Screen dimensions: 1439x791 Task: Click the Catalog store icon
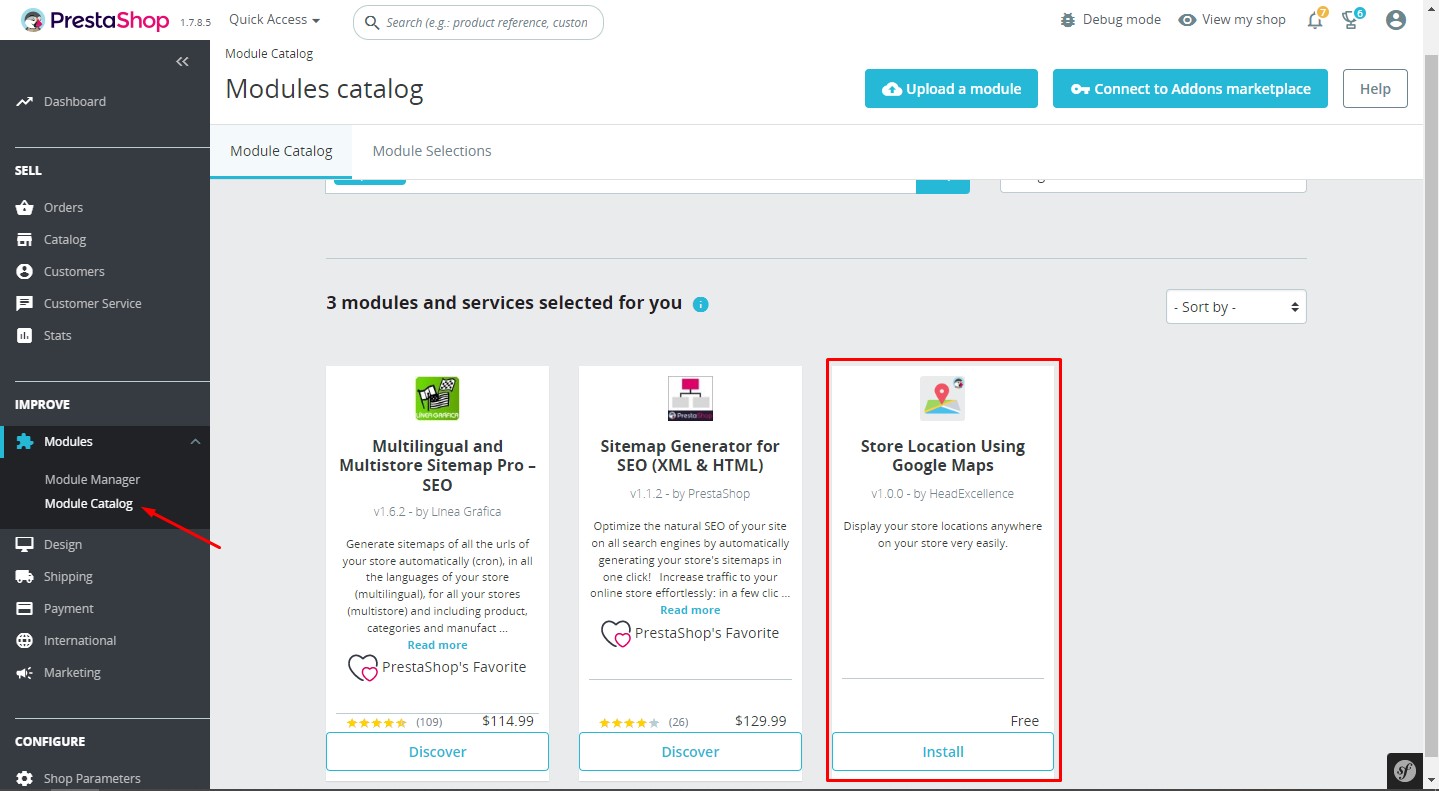[25, 239]
